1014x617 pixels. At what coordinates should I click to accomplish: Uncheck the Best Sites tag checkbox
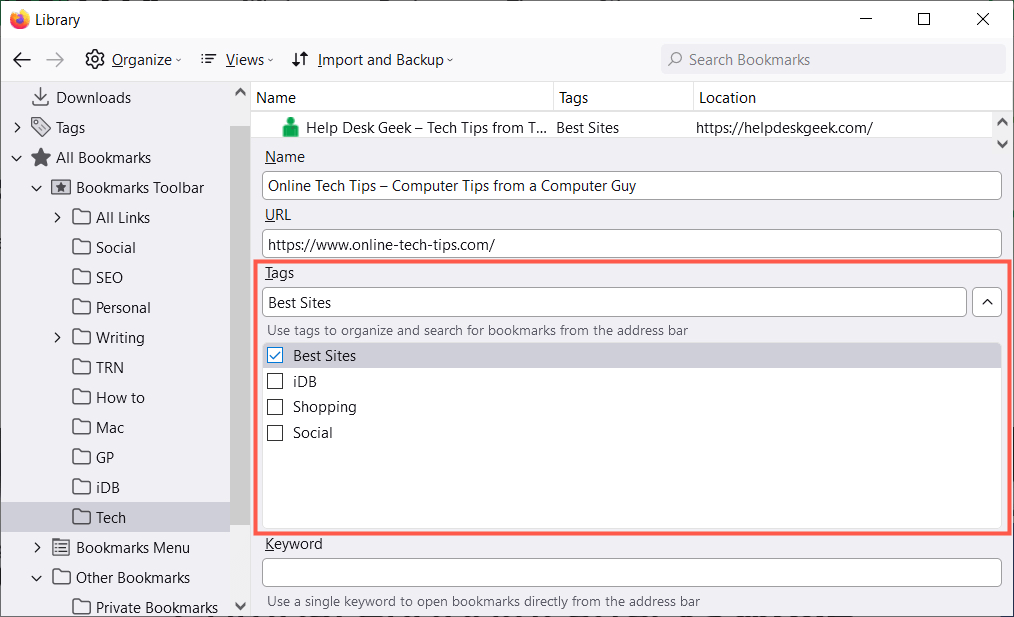(276, 355)
